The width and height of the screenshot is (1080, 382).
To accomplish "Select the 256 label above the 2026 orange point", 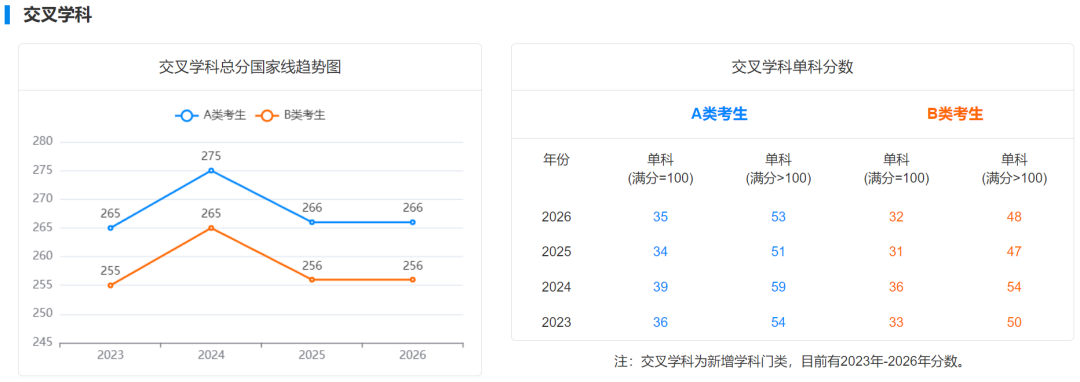I will [x=413, y=266].
